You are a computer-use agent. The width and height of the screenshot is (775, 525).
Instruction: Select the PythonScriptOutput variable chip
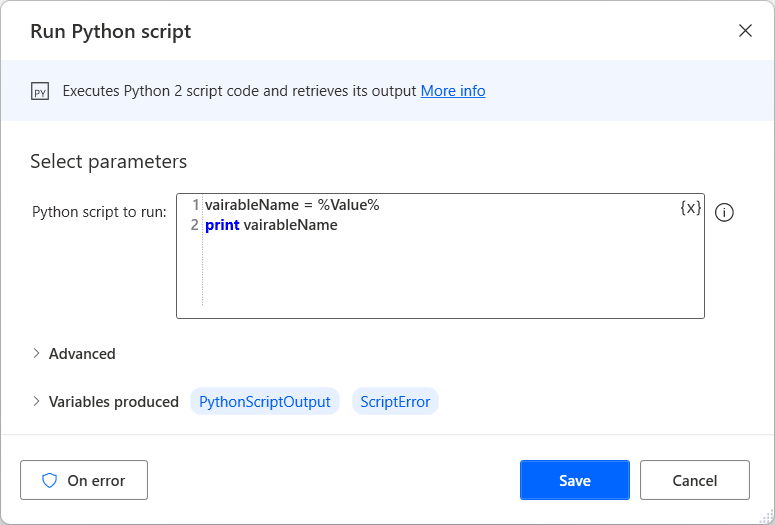pyautogui.click(x=265, y=402)
